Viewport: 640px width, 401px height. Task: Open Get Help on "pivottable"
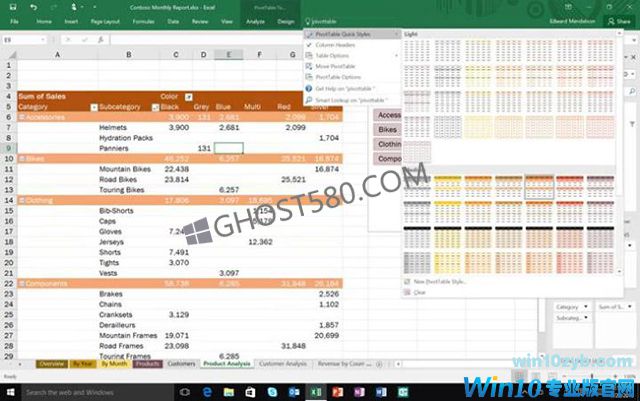tap(352, 89)
